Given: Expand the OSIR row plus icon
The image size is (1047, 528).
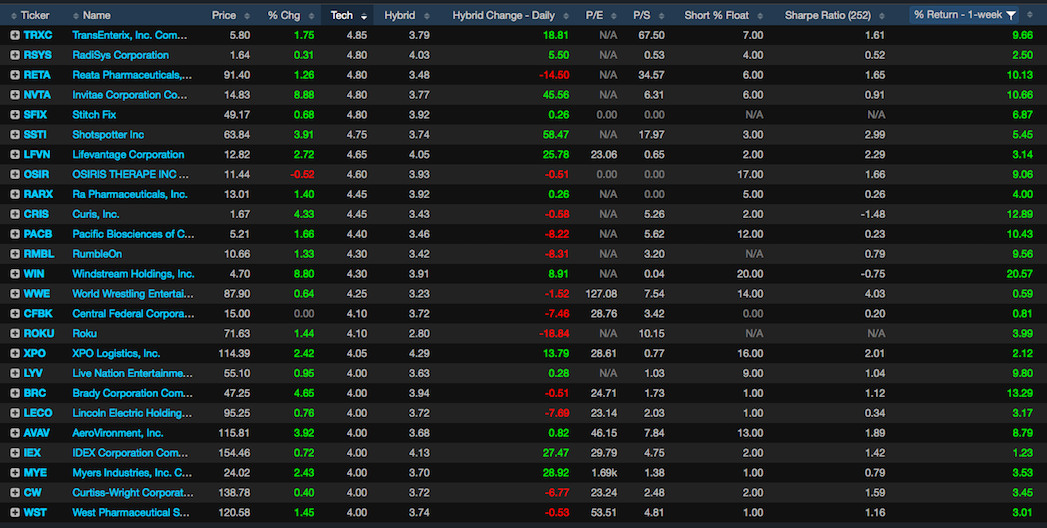Looking at the screenshot, I should point(15,174).
